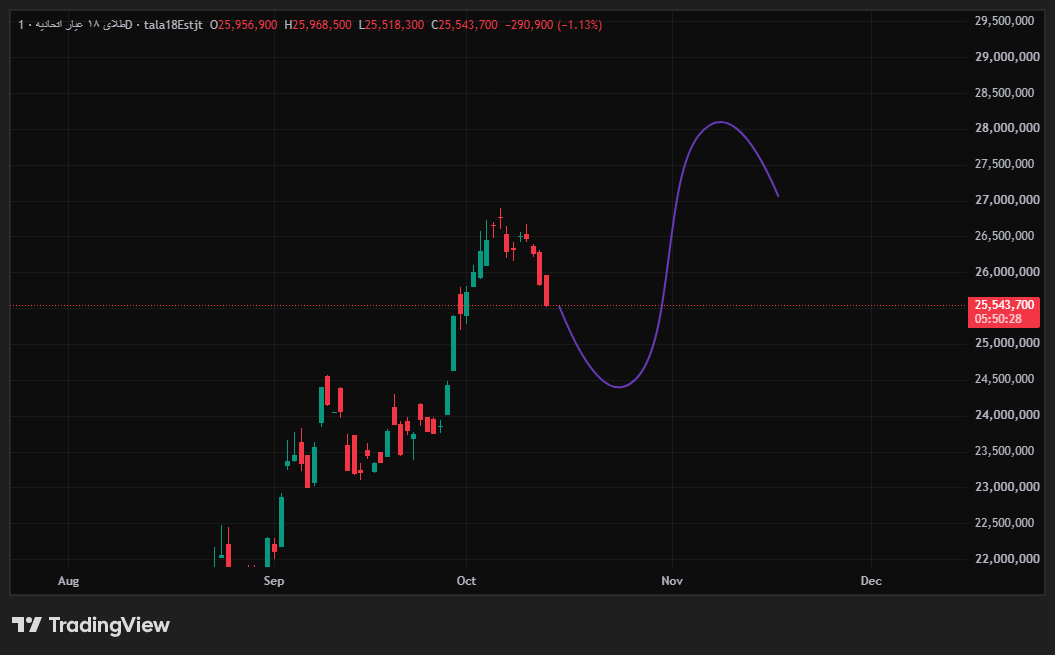Click the 28,500,000 price axis label
Image resolution: width=1055 pixels, height=655 pixels.
pyautogui.click(x=1007, y=92)
